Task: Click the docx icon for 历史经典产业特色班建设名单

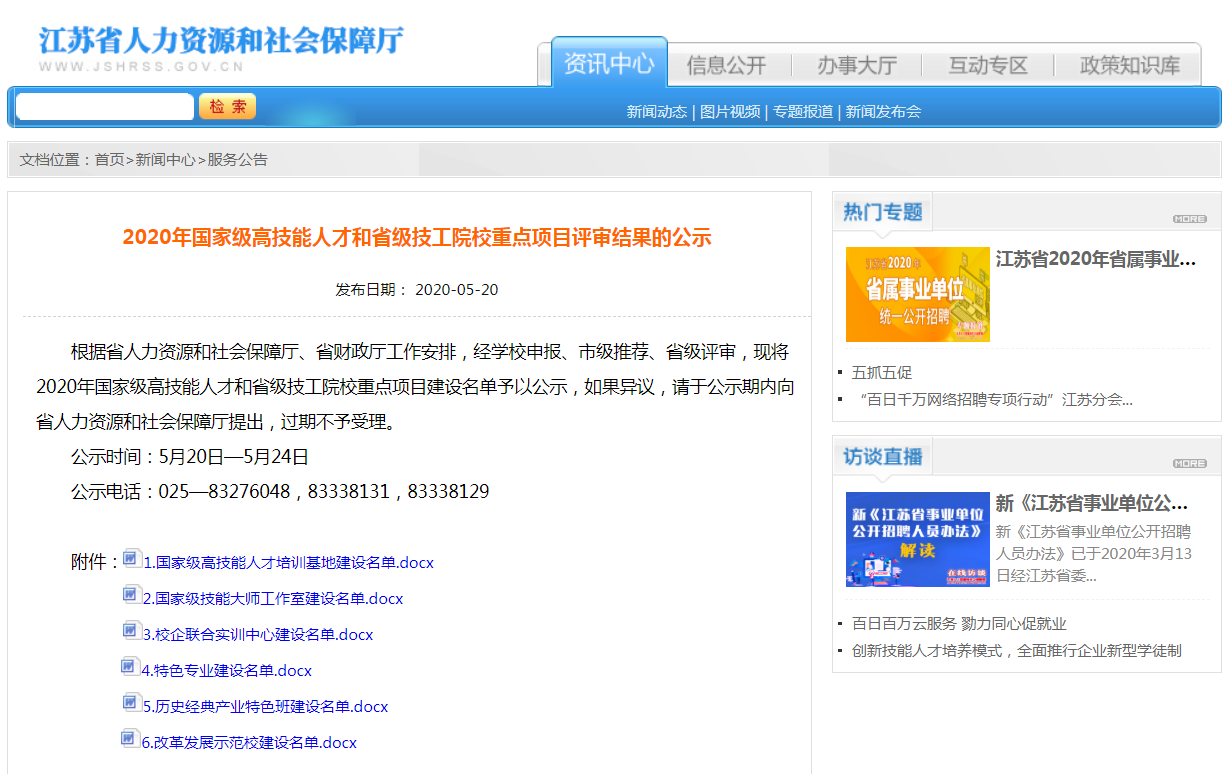Action: coord(132,703)
